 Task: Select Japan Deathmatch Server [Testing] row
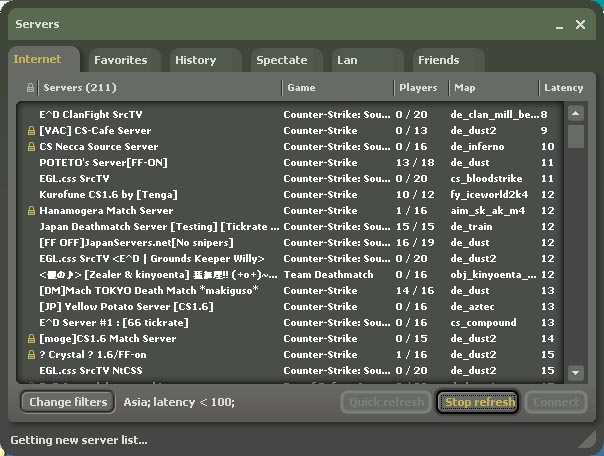tap(290, 227)
